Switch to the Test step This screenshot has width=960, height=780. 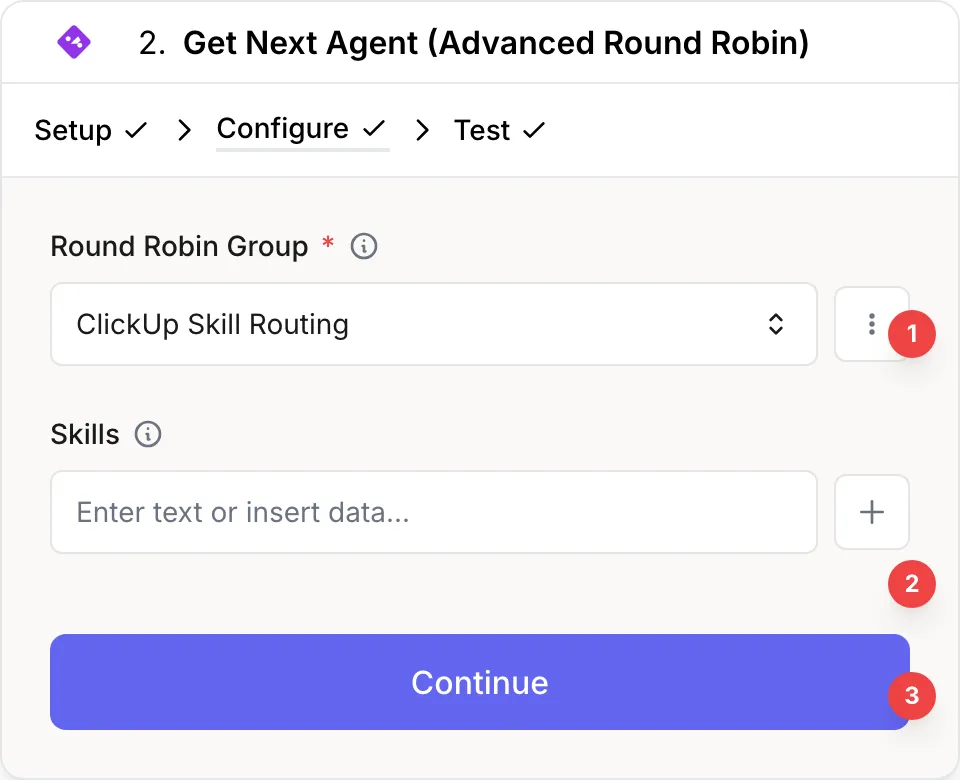pos(483,129)
